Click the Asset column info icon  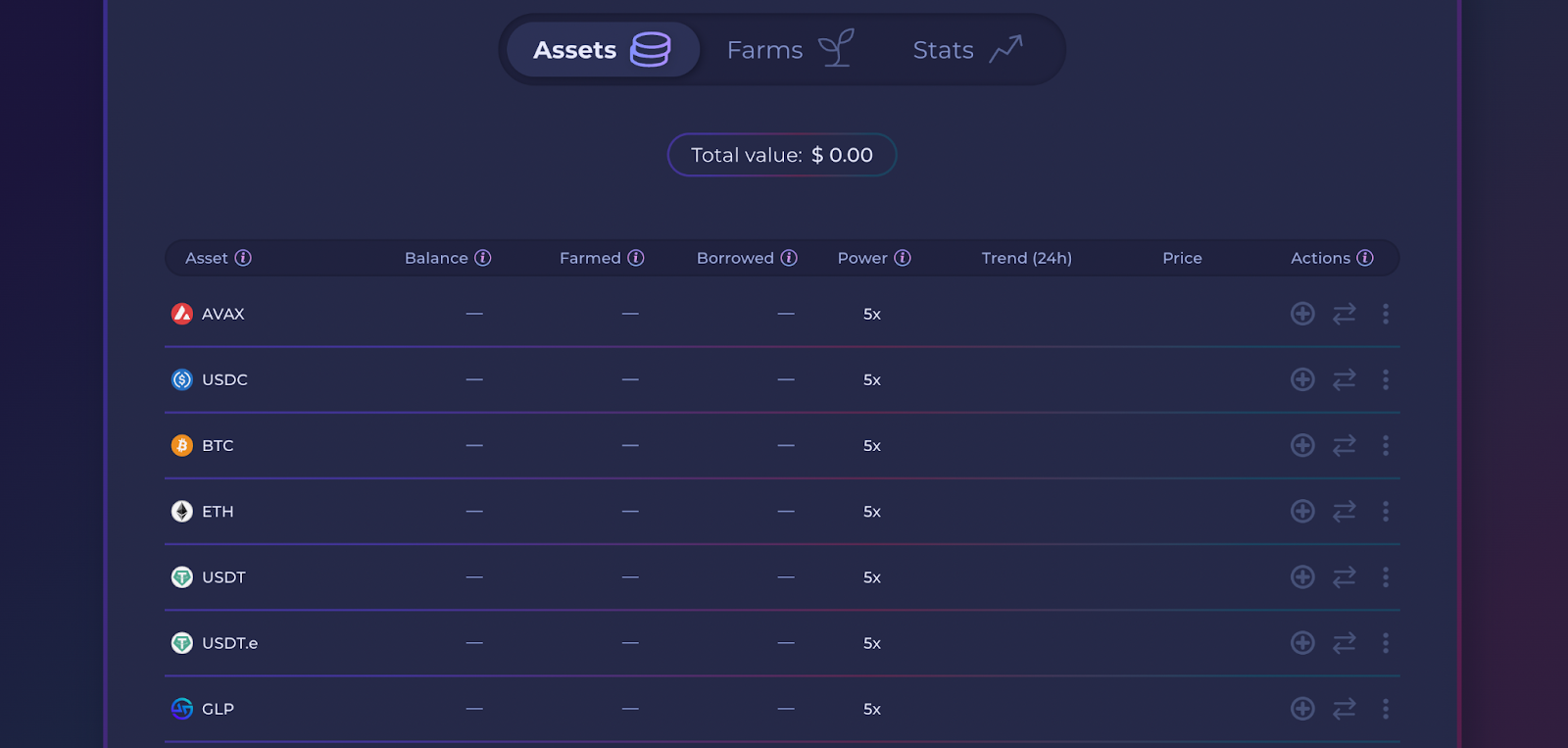[243, 258]
